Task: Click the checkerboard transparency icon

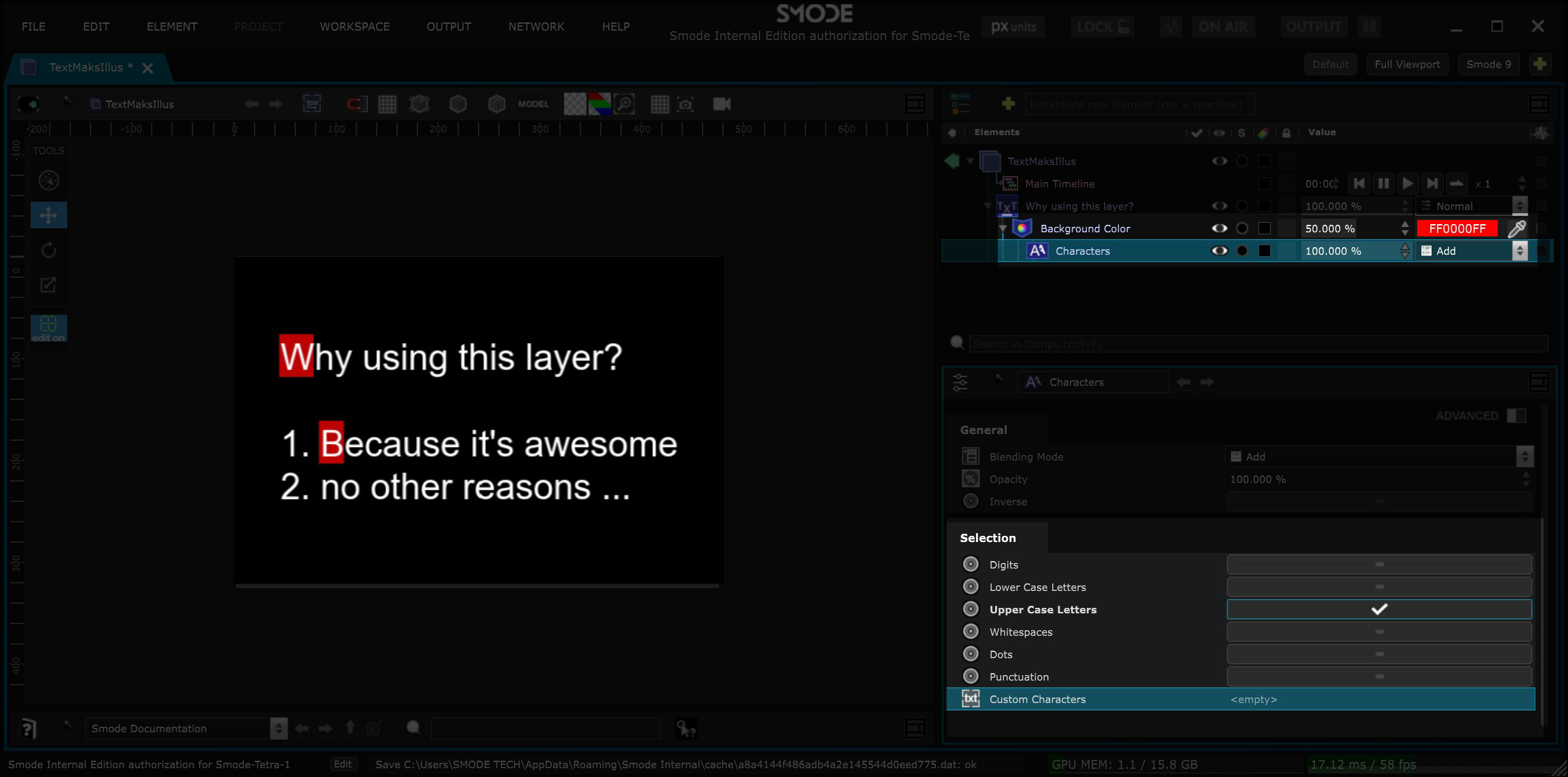Action: [574, 104]
